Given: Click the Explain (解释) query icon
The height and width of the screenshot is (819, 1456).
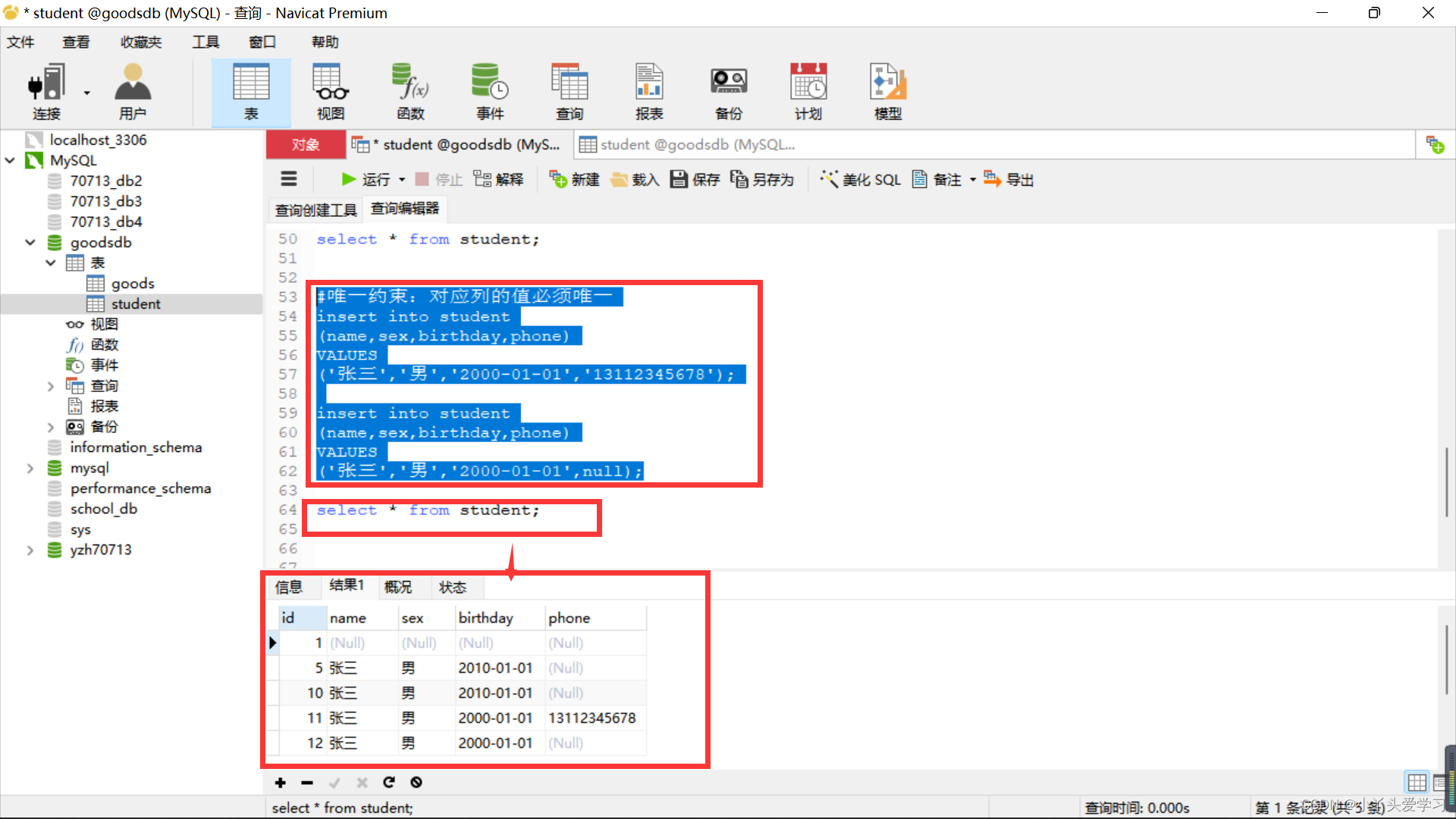Looking at the screenshot, I should point(498,180).
